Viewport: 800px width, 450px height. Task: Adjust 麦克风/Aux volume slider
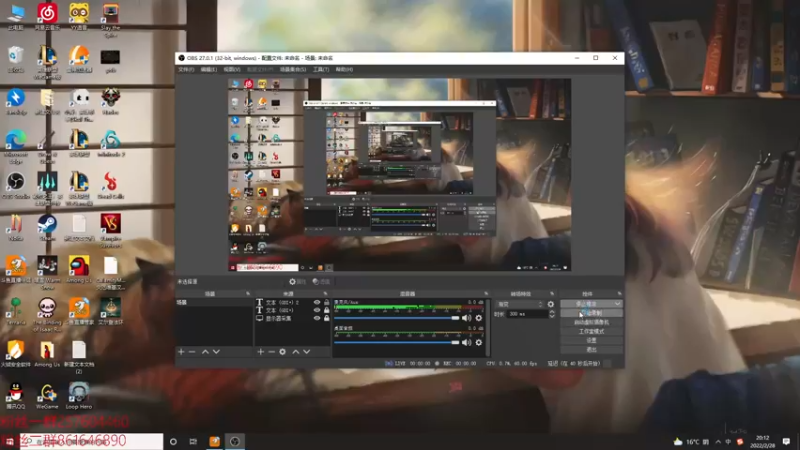click(x=397, y=318)
